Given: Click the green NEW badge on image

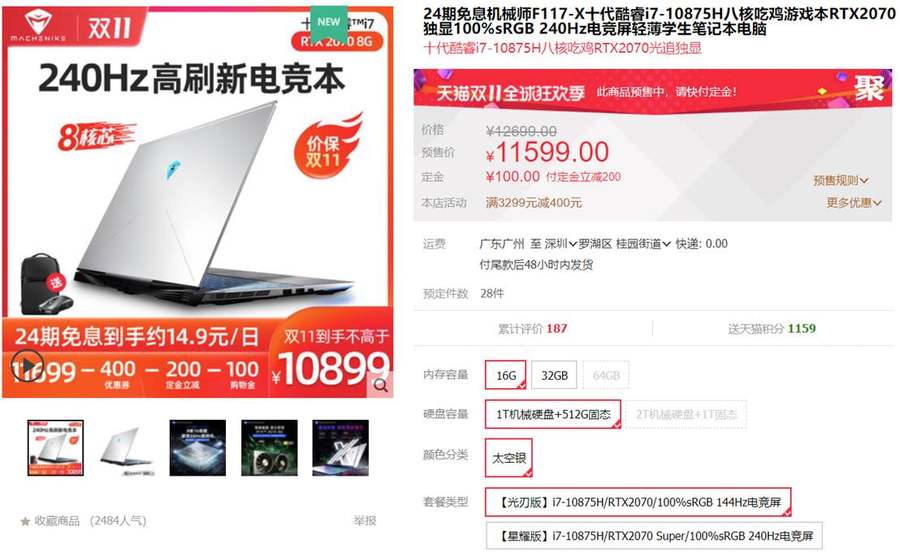Looking at the screenshot, I should (329, 23).
